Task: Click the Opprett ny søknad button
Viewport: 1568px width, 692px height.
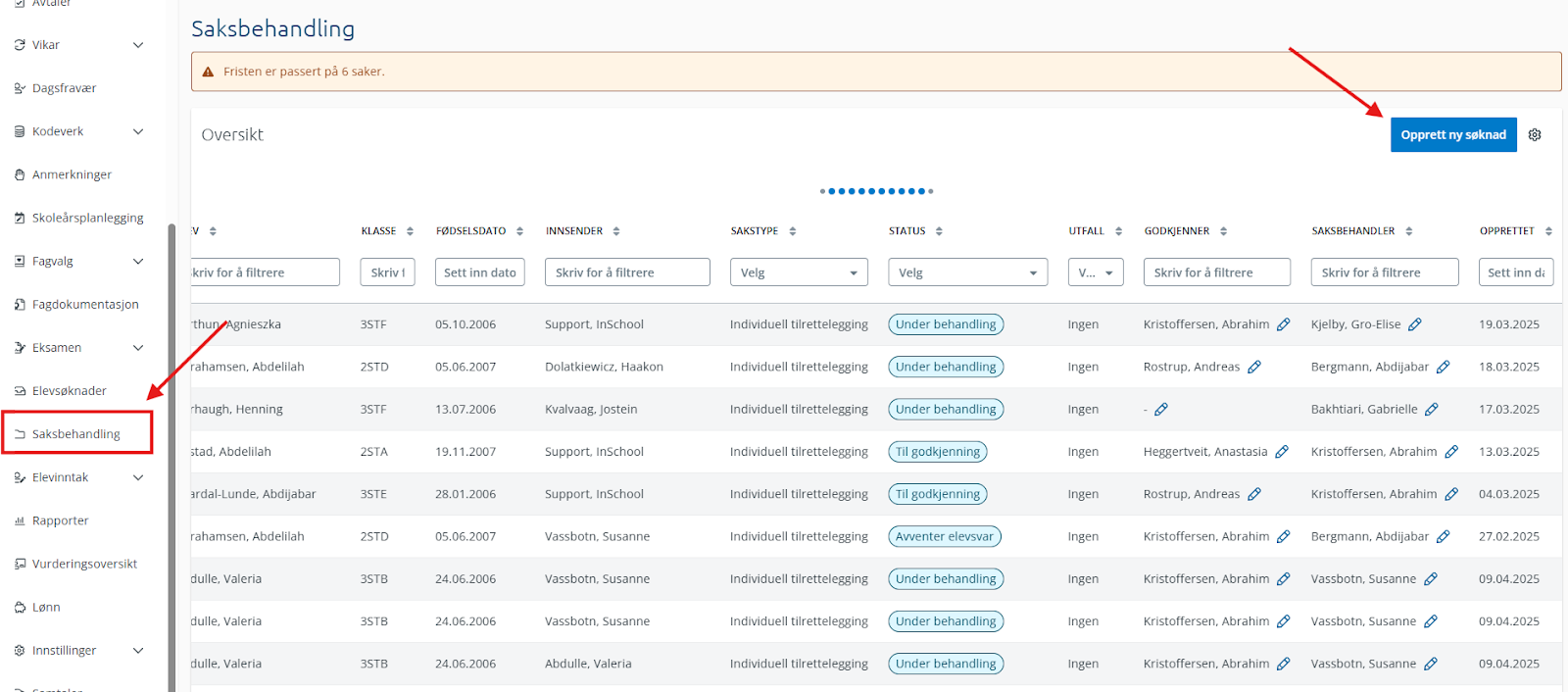Action: pyautogui.click(x=1453, y=135)
